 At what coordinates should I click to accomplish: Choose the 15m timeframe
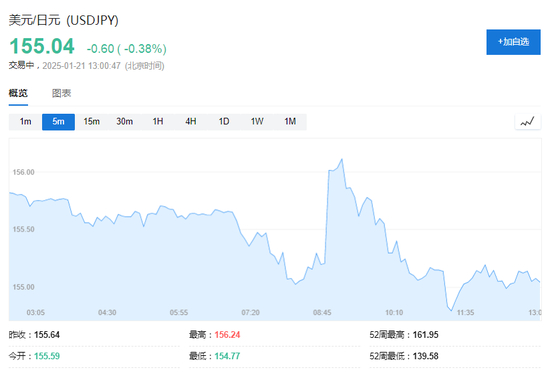91,122
